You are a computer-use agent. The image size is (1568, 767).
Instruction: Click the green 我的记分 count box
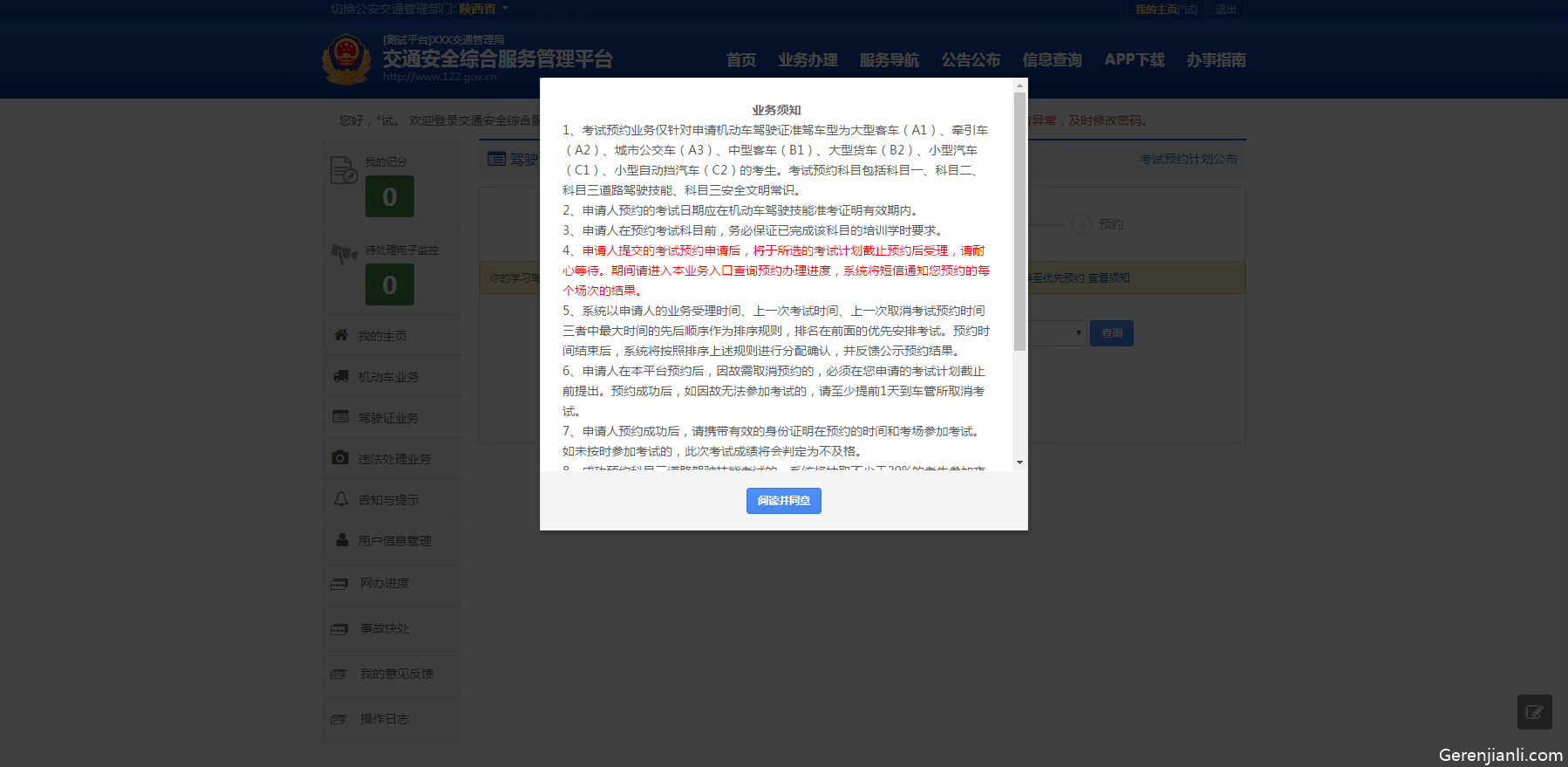click(x=390, y=197)
